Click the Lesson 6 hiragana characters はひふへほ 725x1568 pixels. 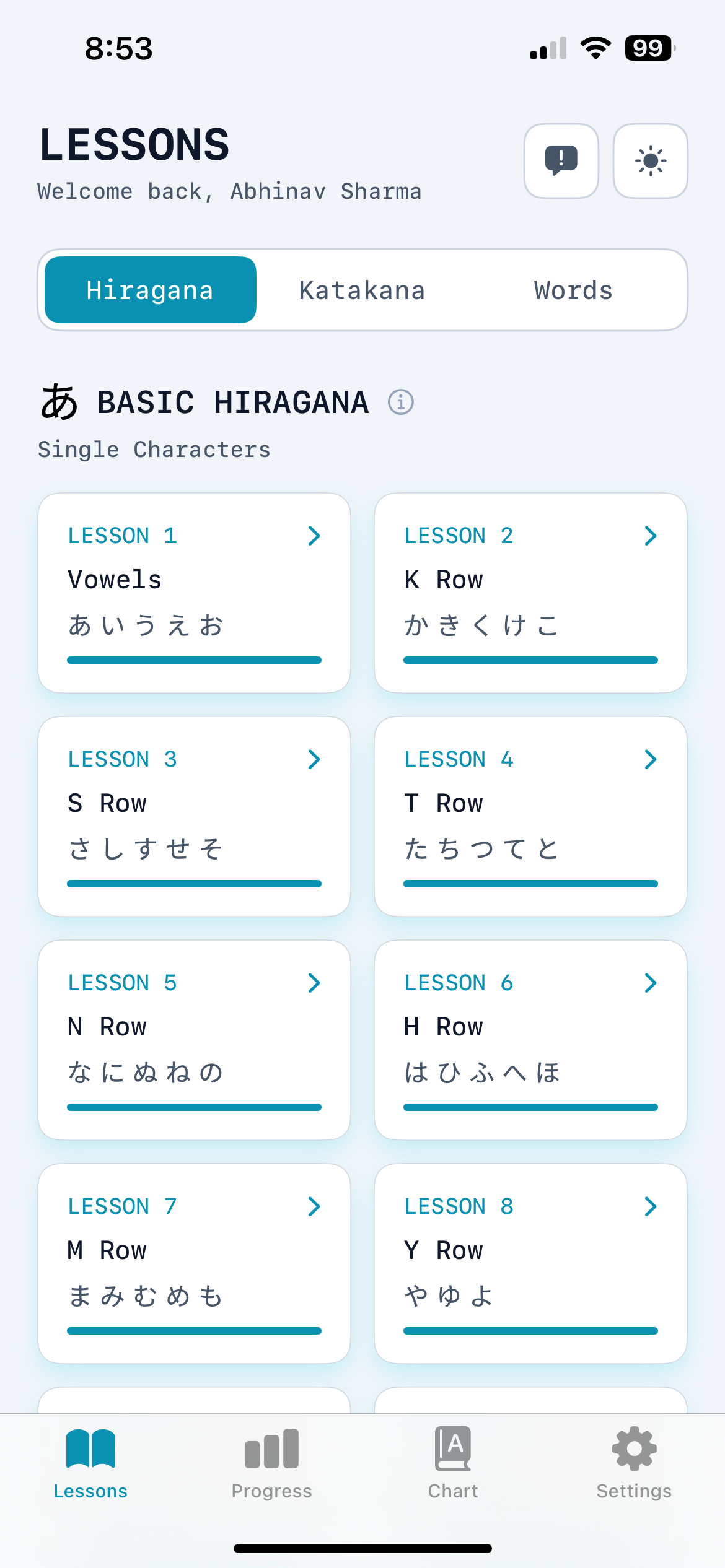(x=482, y=1073)
